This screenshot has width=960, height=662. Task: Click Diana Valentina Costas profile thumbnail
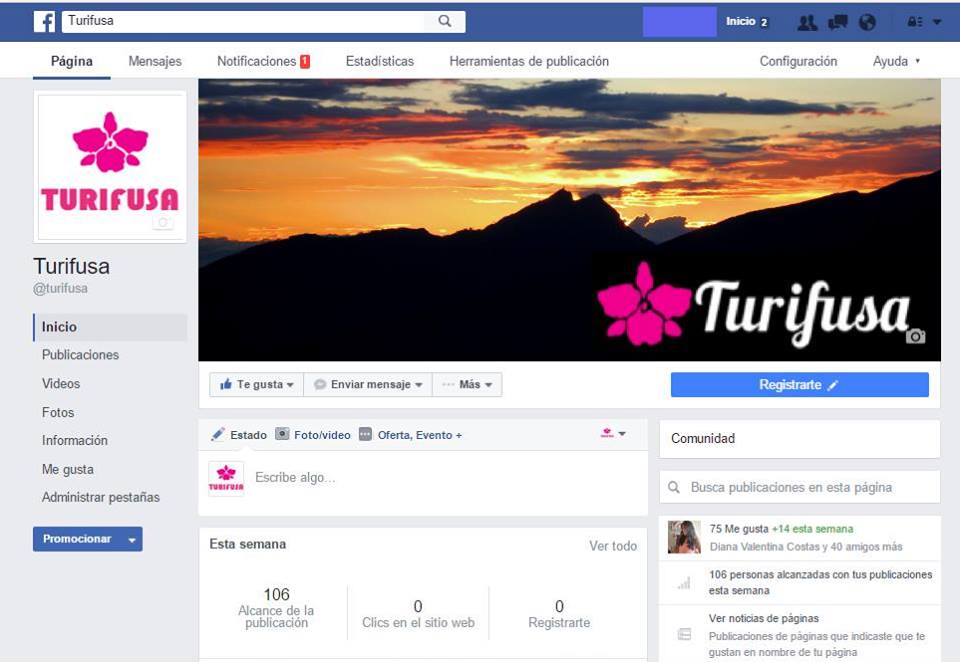pyautogui.click(x=684, y=537)
